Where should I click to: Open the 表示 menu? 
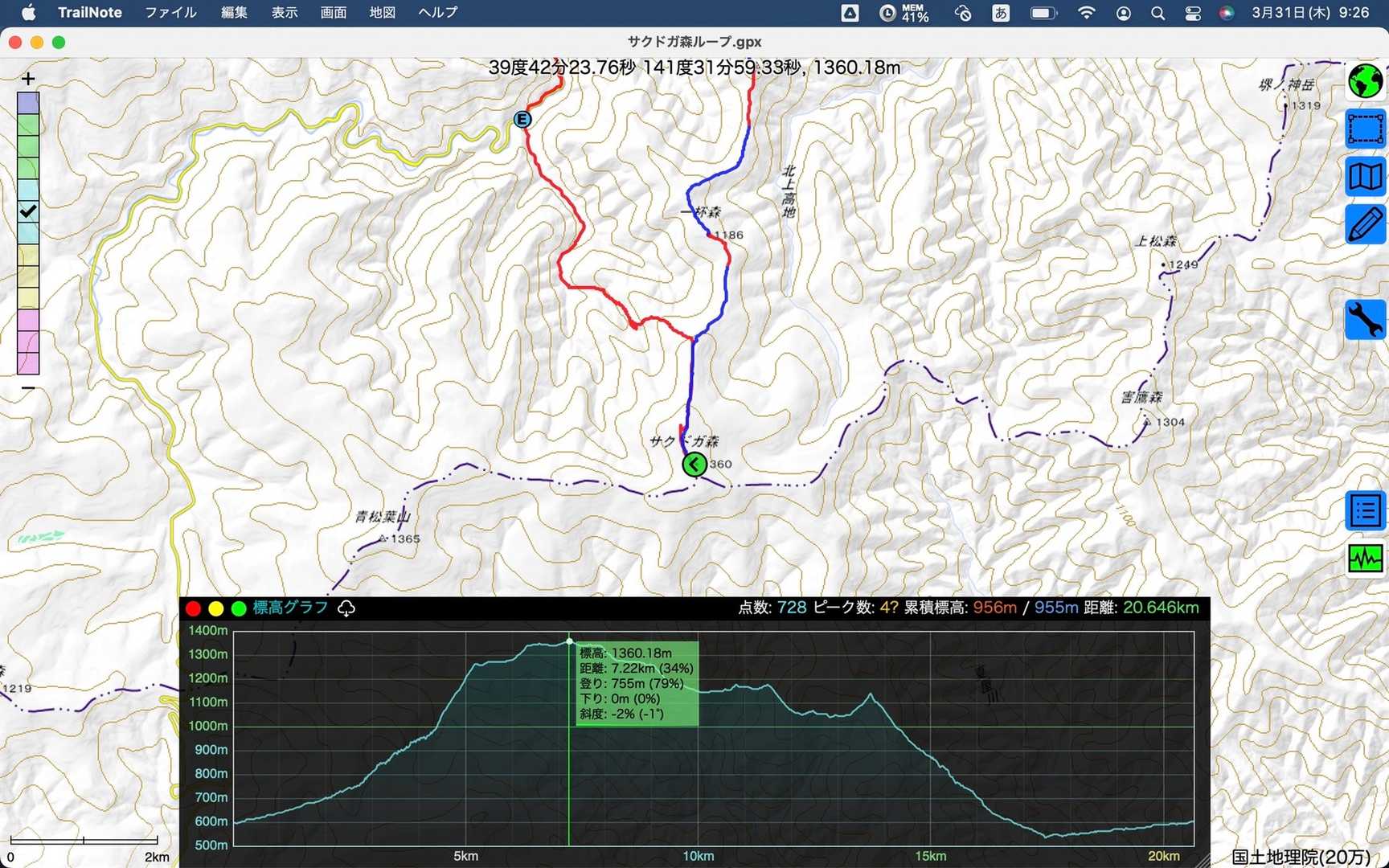(284, 13)
